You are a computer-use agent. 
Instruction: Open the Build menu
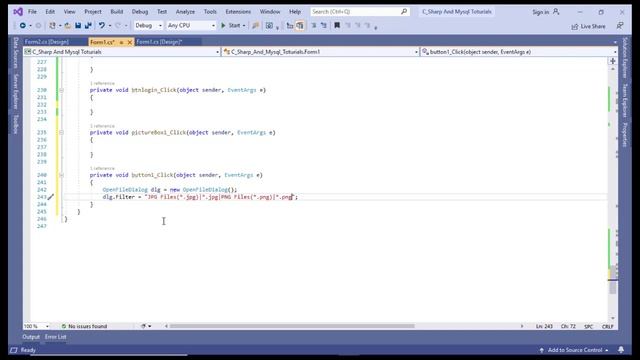[x=117, y=11]
